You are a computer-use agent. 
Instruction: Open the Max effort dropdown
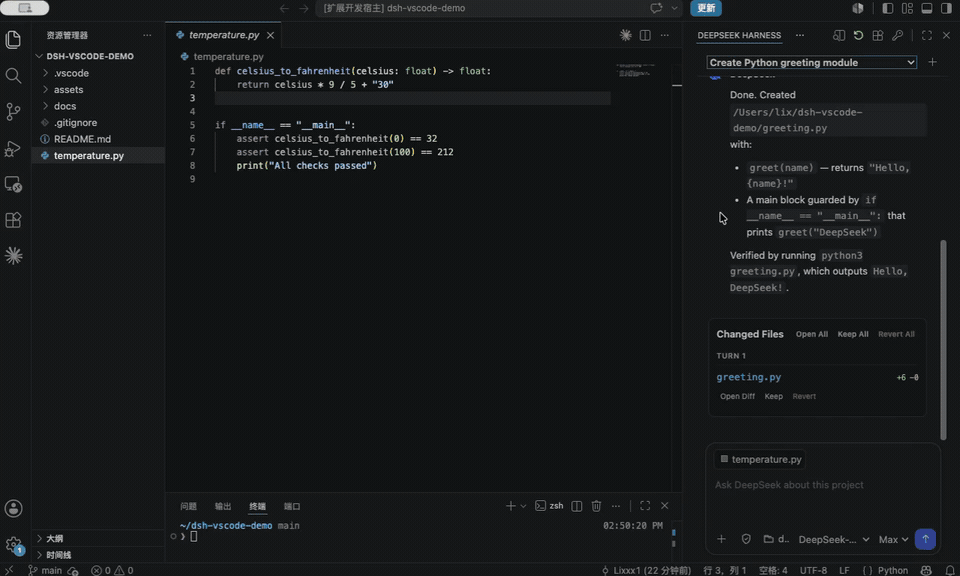tap(893, 539)
